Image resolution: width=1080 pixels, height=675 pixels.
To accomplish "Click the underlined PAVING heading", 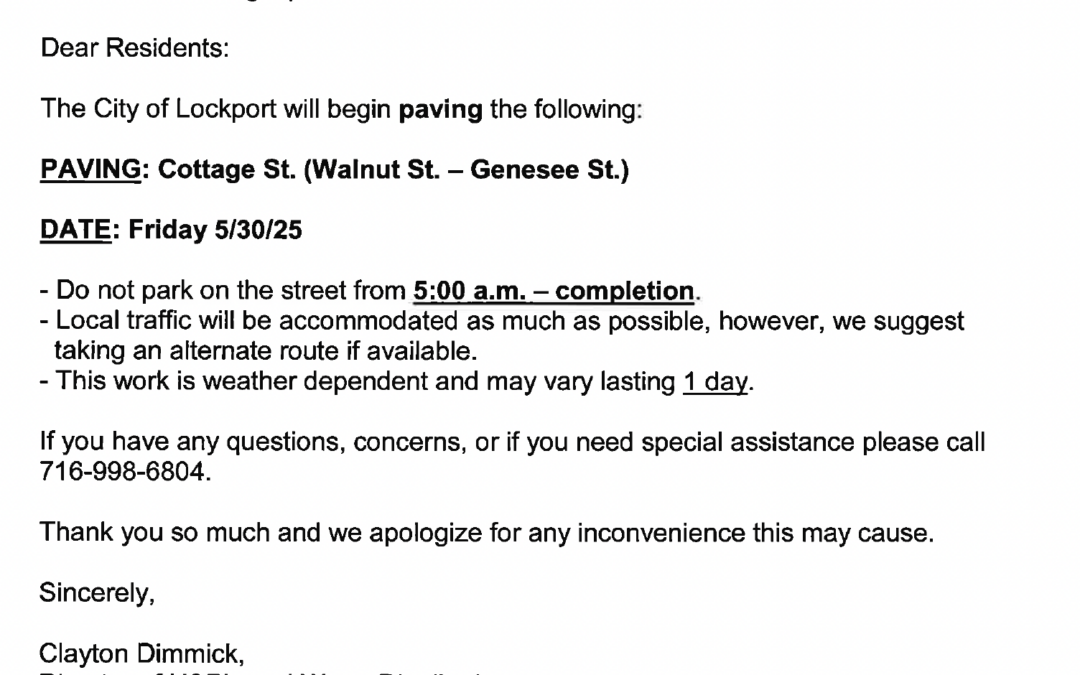I will tap(90, 169).
